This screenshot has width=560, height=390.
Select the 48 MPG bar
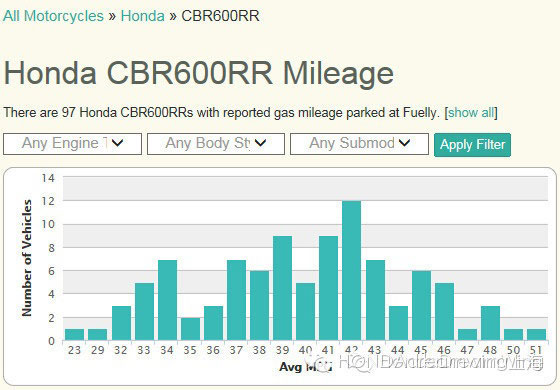pyautogui.click(x=490, y=323)
